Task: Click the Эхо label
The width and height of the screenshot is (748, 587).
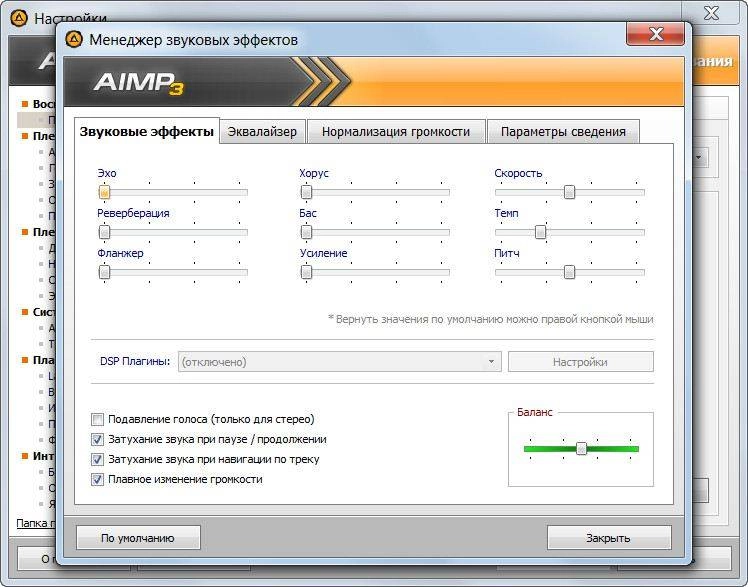Action: (x=107, y=173)
